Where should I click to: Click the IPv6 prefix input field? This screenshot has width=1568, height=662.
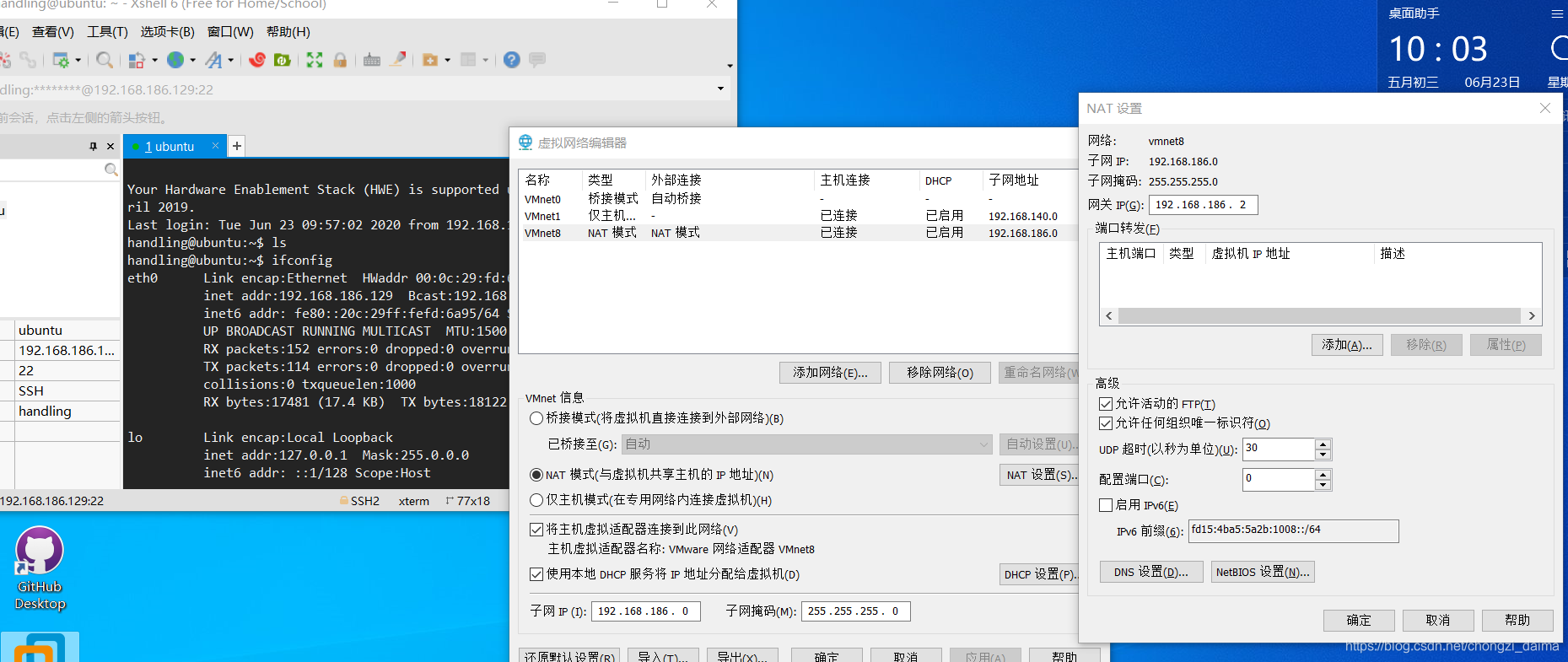[x=1293, y=530]
